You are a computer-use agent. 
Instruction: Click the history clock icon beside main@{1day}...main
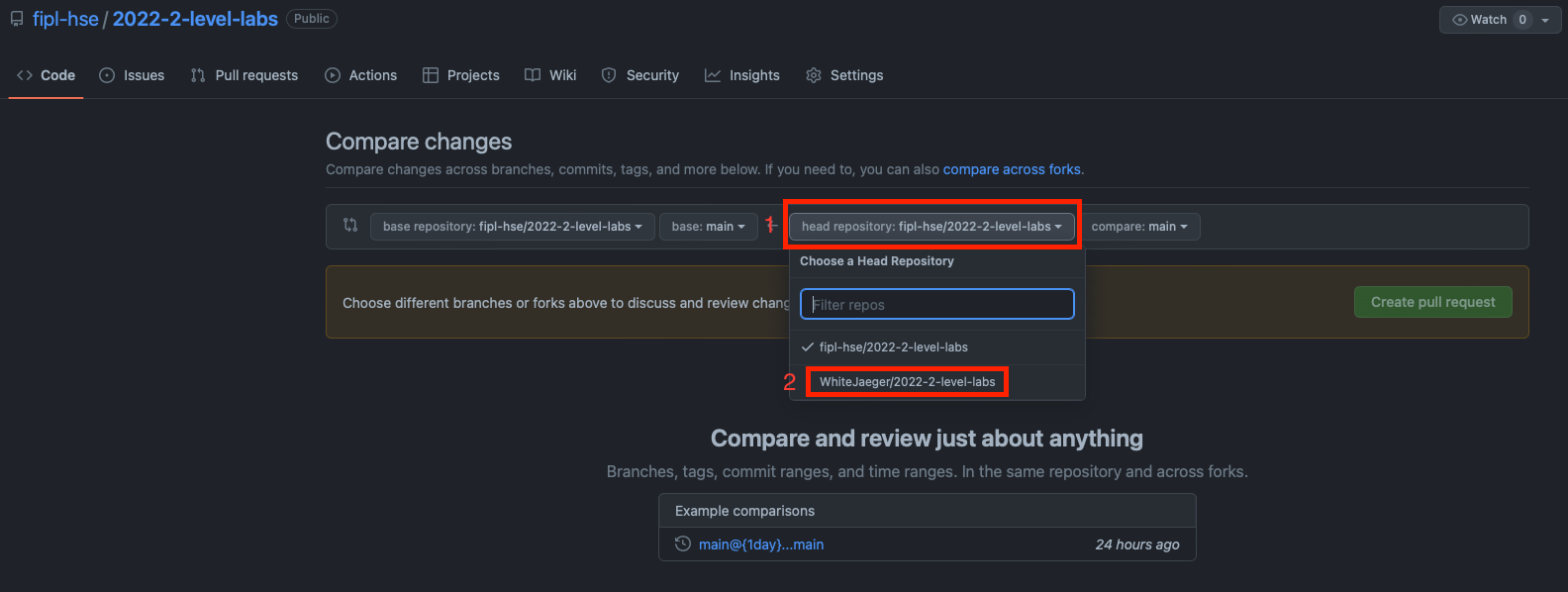click(682, 543)
